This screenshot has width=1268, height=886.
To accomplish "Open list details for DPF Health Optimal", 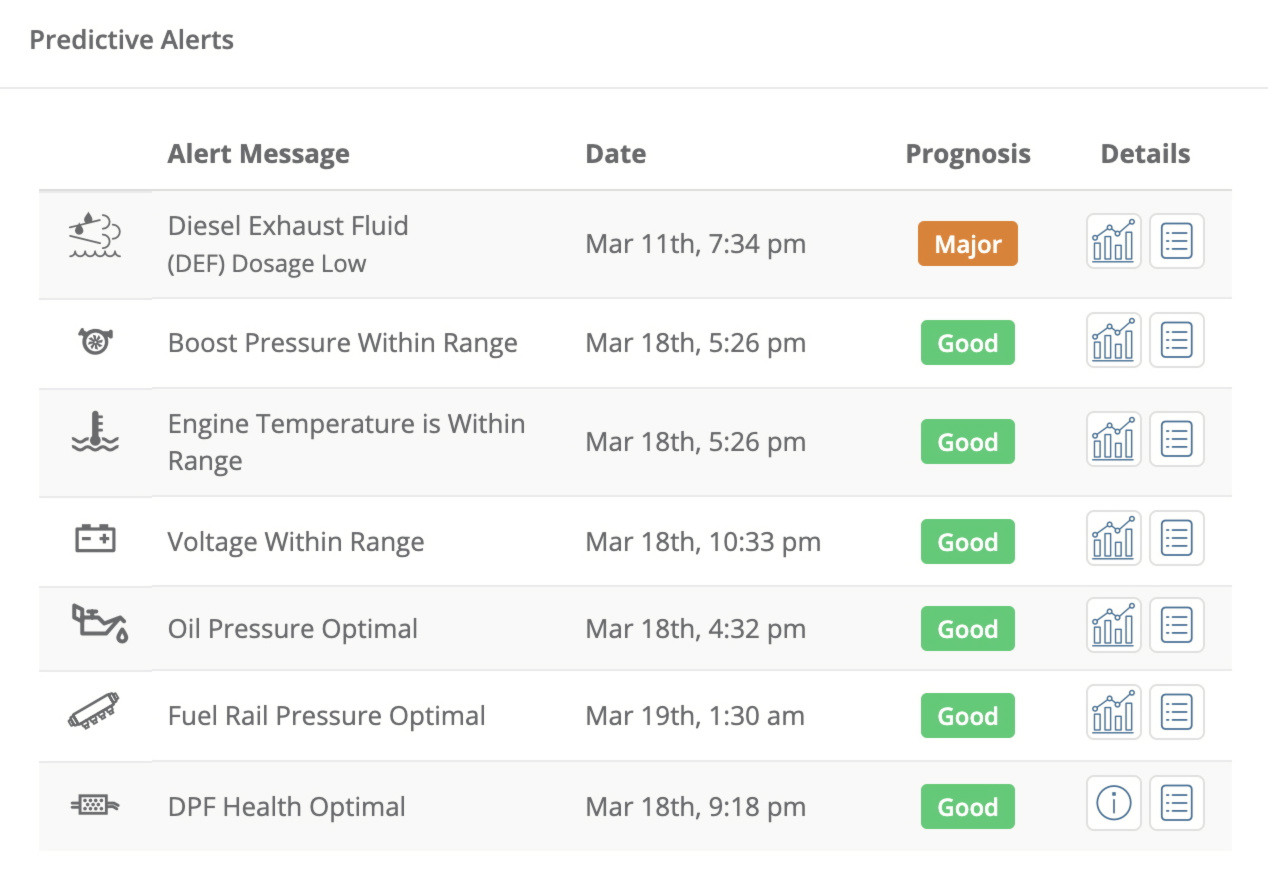I will (x=1177, y=803).
